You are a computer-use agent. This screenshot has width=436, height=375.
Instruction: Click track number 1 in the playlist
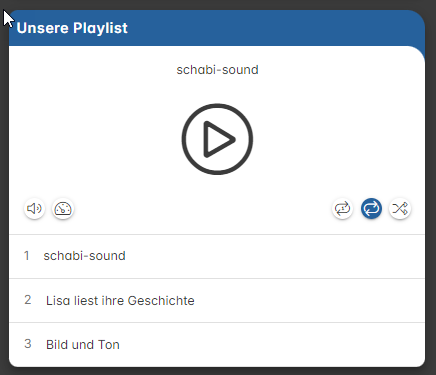[x=27, y=256]
